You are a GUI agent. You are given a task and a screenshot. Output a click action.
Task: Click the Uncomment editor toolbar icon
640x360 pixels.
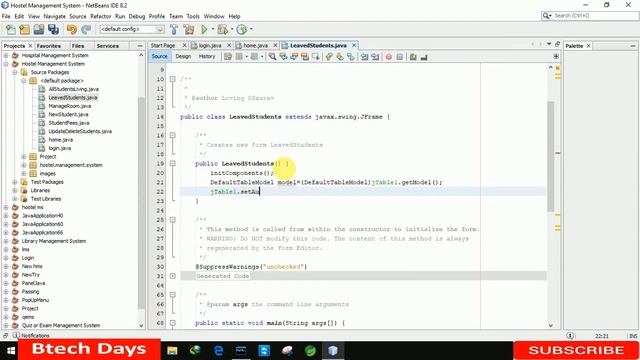424,57
